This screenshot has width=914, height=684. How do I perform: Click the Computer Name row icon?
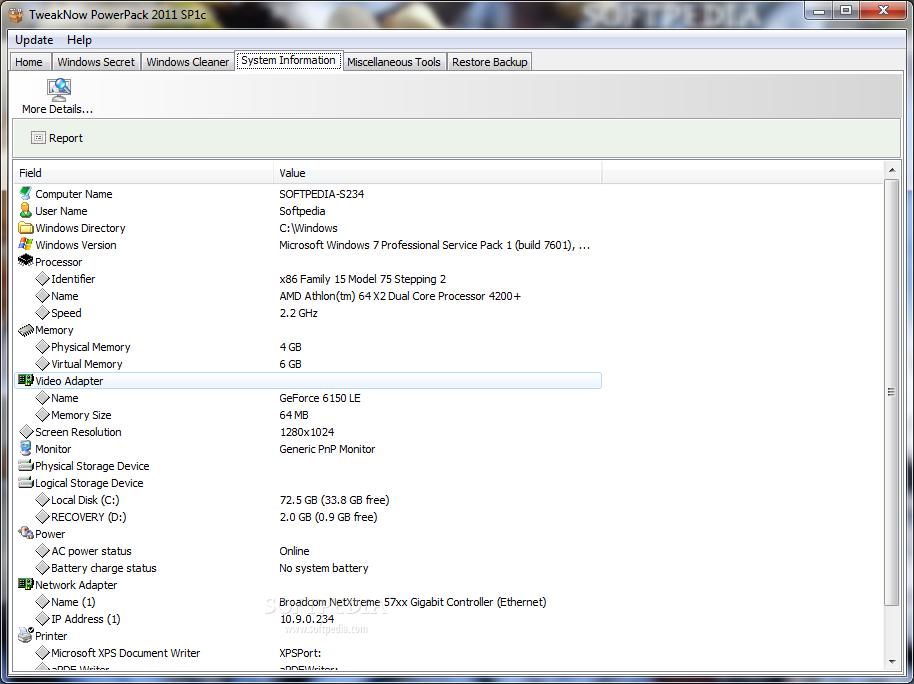point(25,194)
